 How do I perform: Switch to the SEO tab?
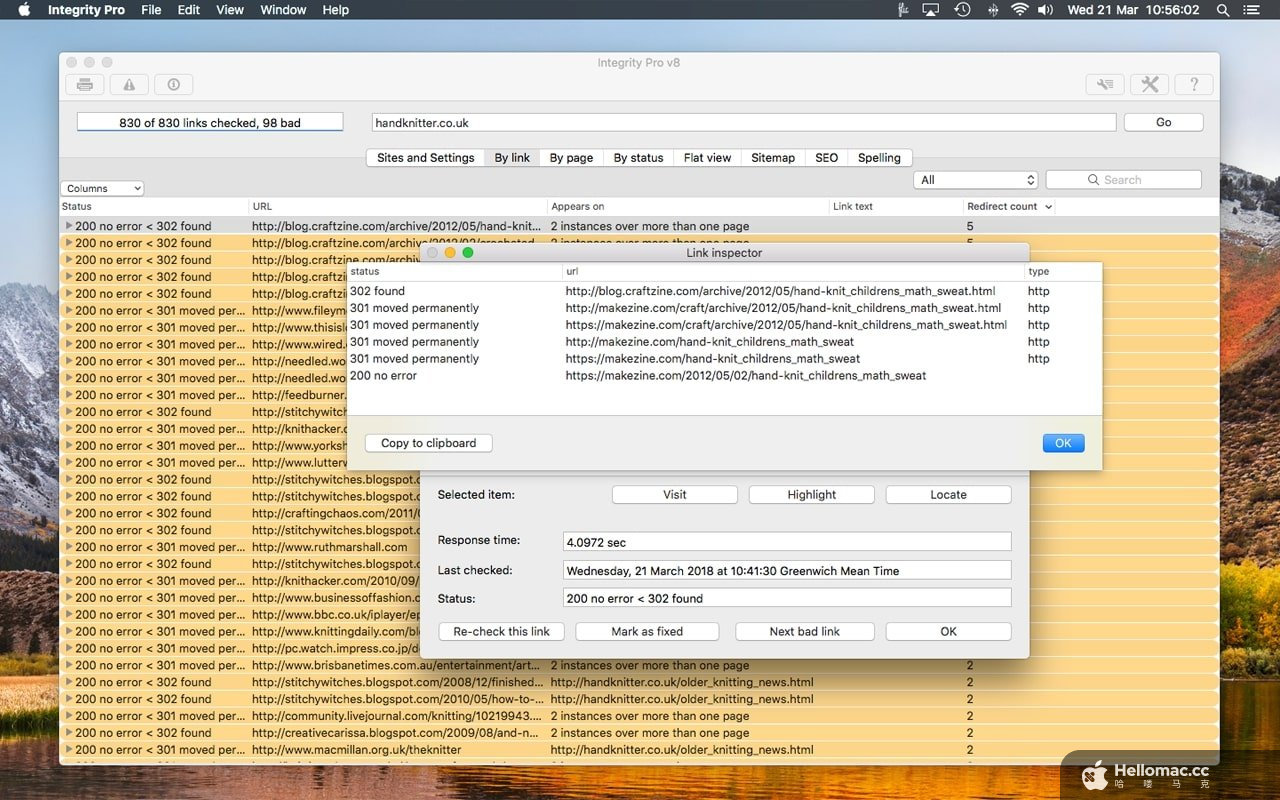826,158
